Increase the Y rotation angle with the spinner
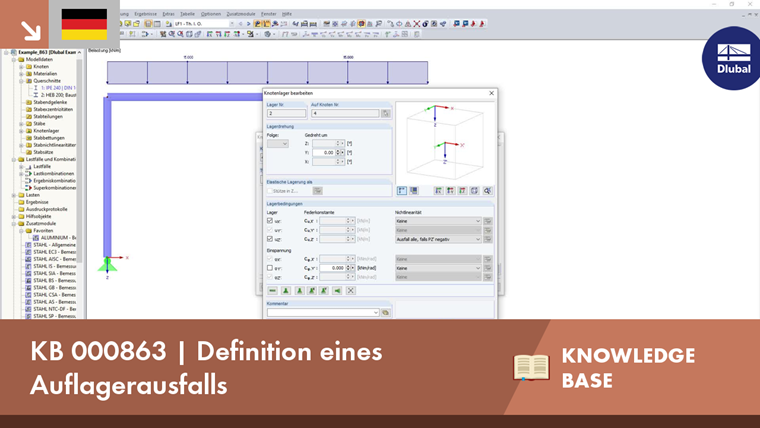 [338, 151]
